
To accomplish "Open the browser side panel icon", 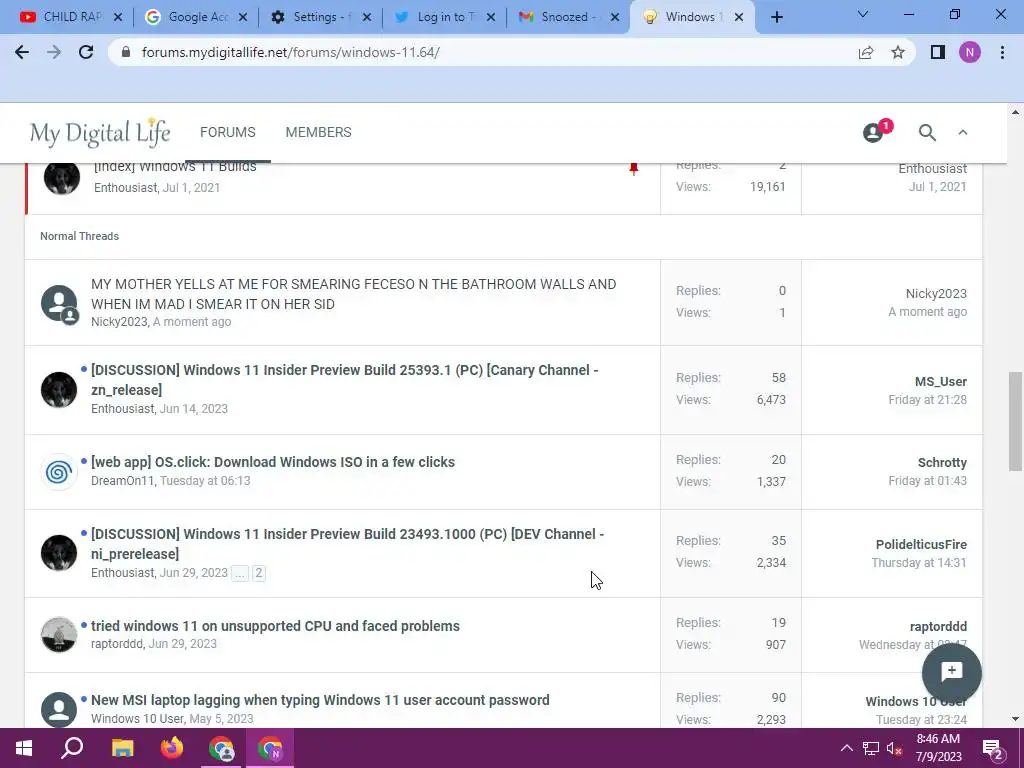I will pos(938,52).
